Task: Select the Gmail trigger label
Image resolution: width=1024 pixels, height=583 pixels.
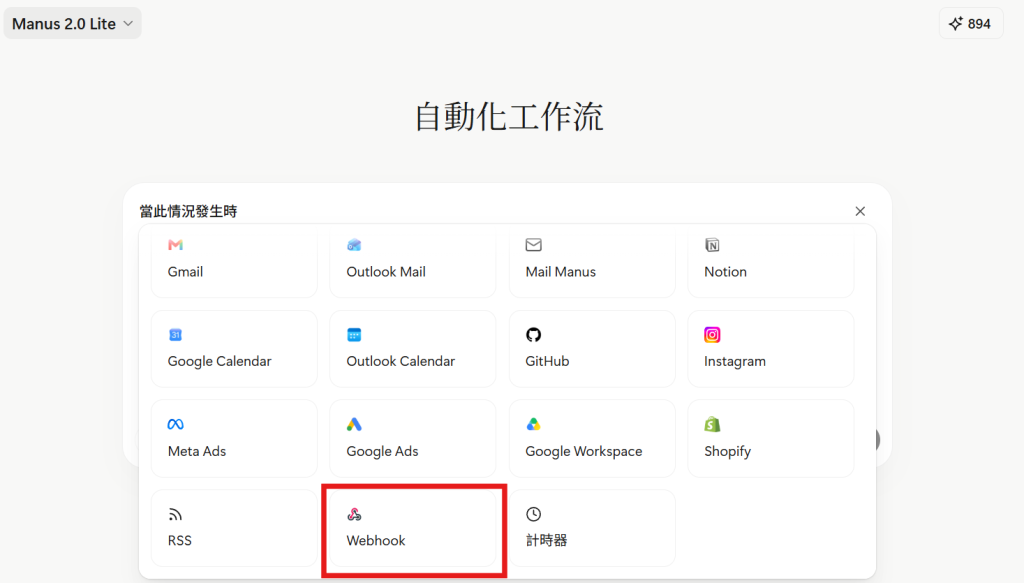Action: pos(185,272)
